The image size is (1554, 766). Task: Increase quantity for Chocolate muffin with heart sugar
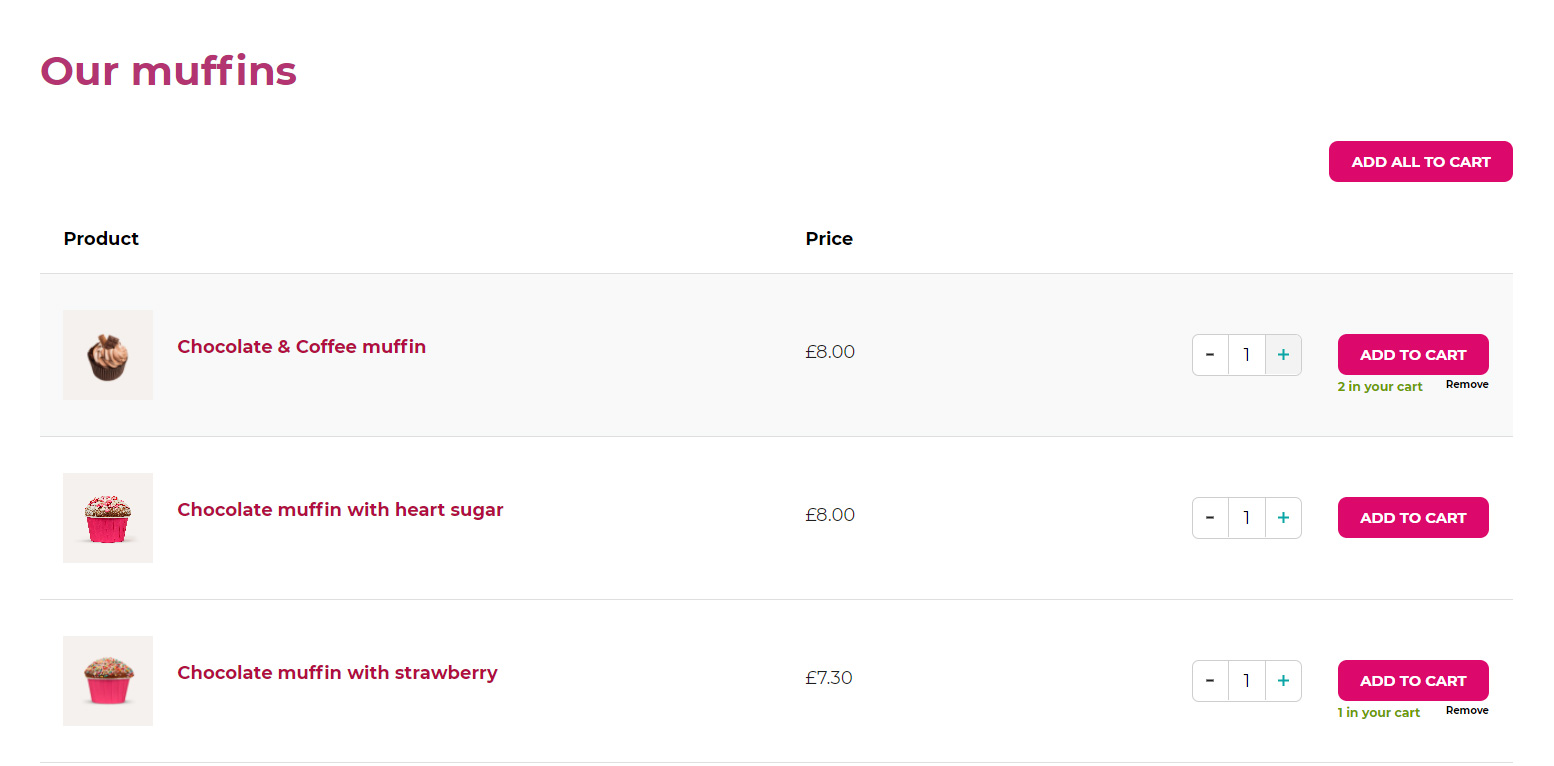(1283, 518)
